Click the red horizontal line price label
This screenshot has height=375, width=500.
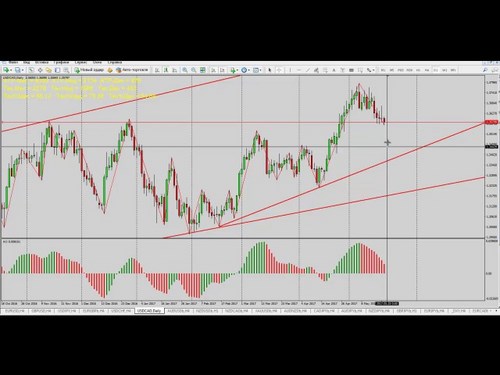click(x=491, y=123)
